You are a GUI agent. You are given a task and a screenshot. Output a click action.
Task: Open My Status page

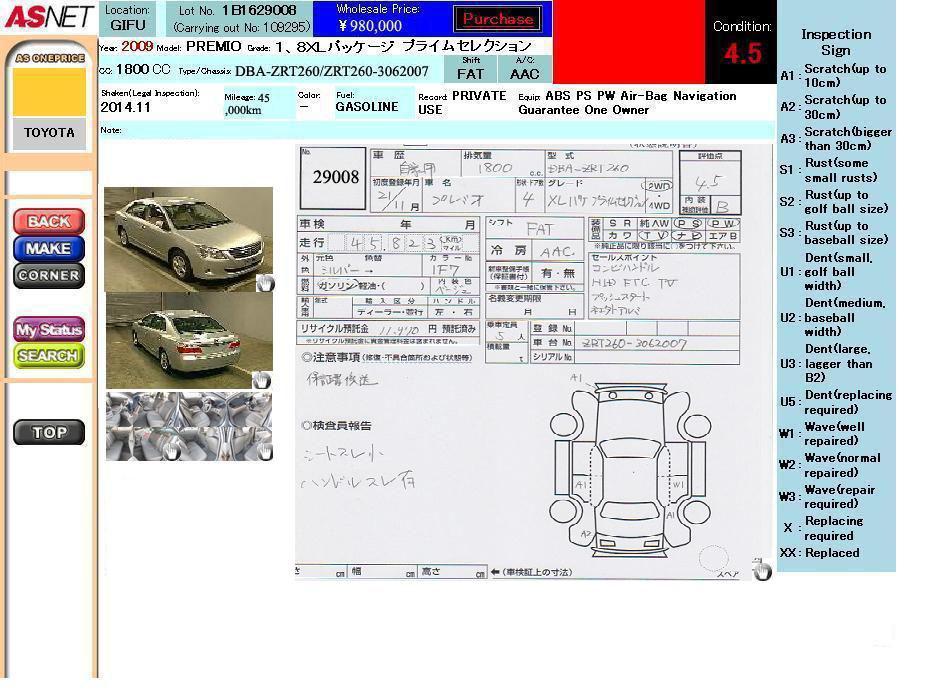[48, 330]
